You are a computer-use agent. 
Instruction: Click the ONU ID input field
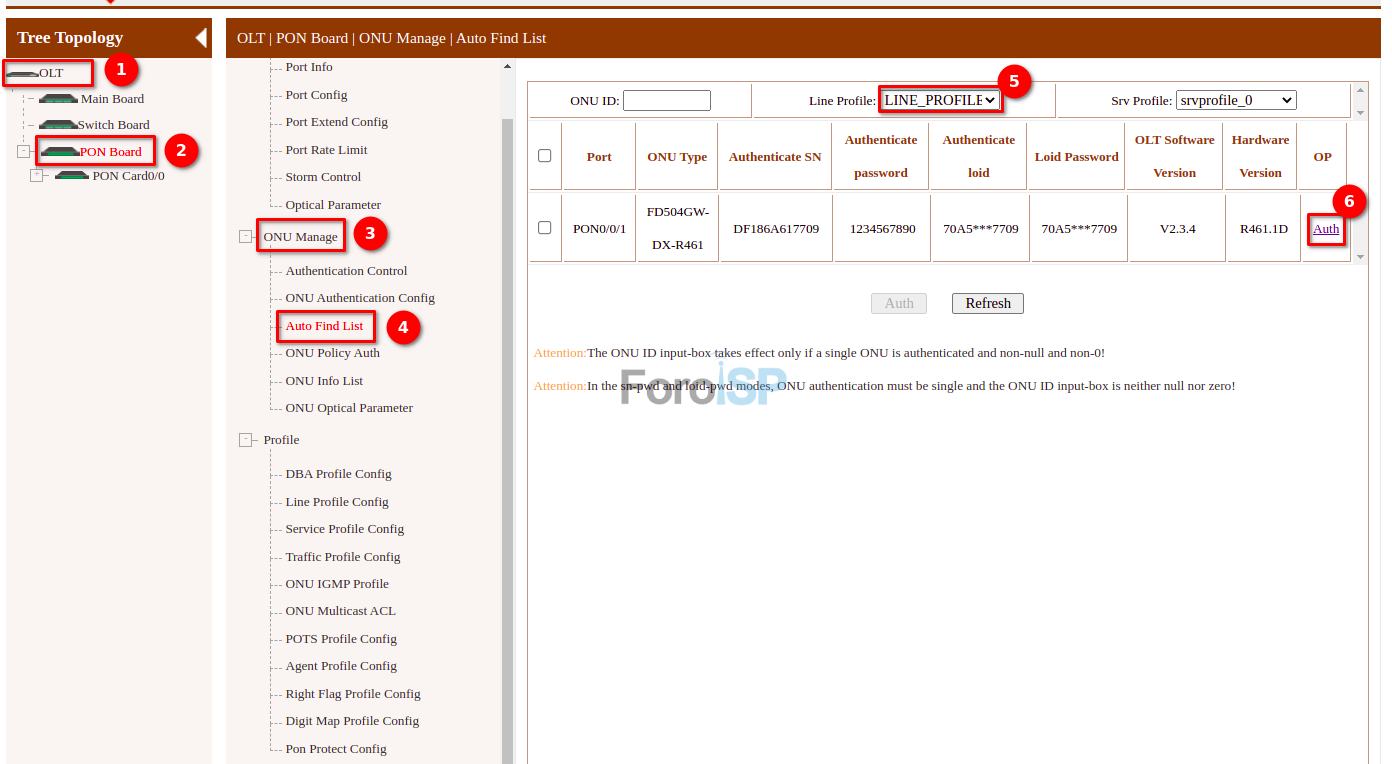tap(666, 100)
